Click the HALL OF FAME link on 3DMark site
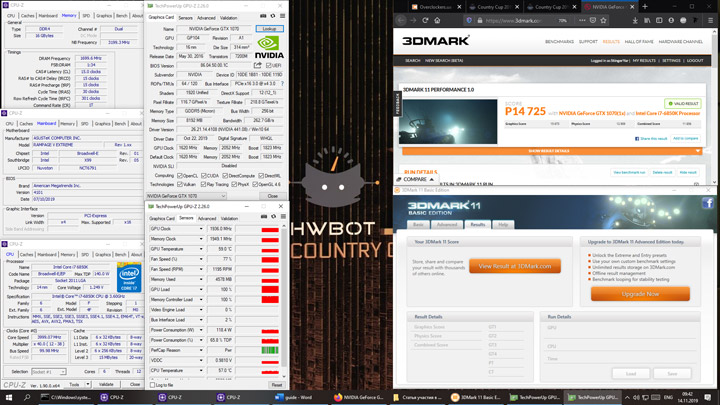Image resolution: width=720 pixels, height=405 pixels. [639, 42]
